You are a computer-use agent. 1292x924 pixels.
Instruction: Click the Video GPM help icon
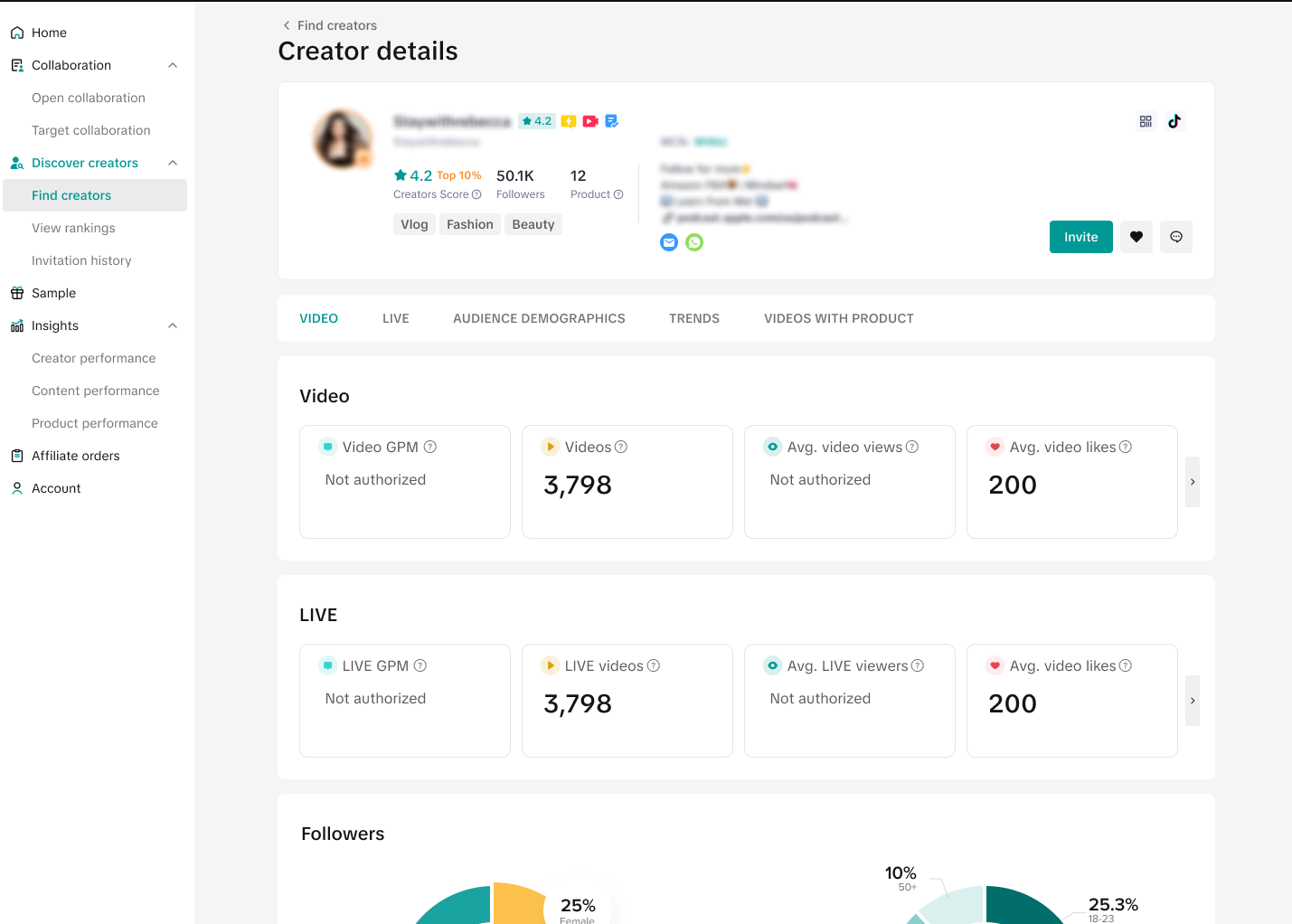tap(430, 447)
